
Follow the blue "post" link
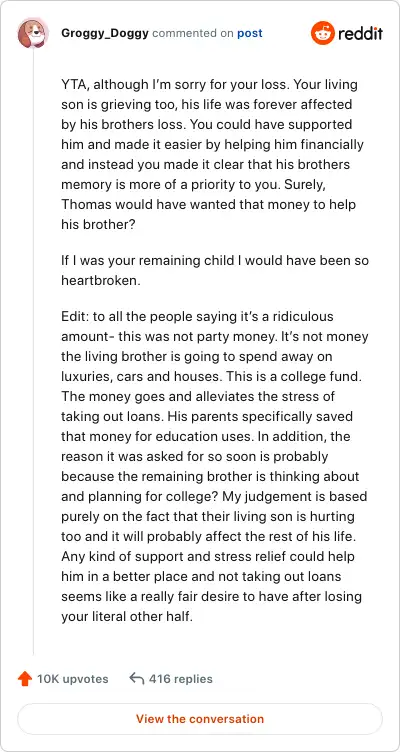point(250,34)
